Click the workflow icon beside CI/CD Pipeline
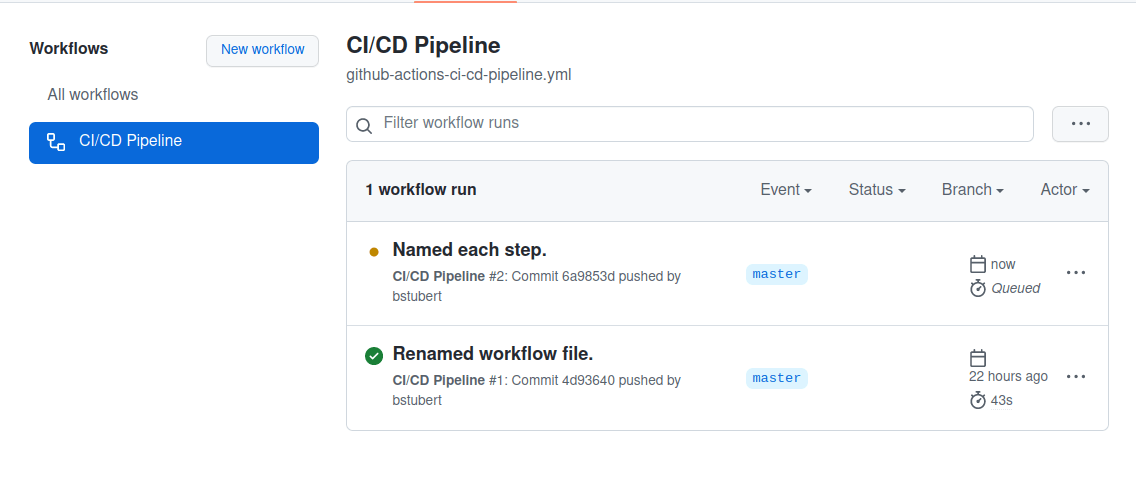 [x=56, y=142]
